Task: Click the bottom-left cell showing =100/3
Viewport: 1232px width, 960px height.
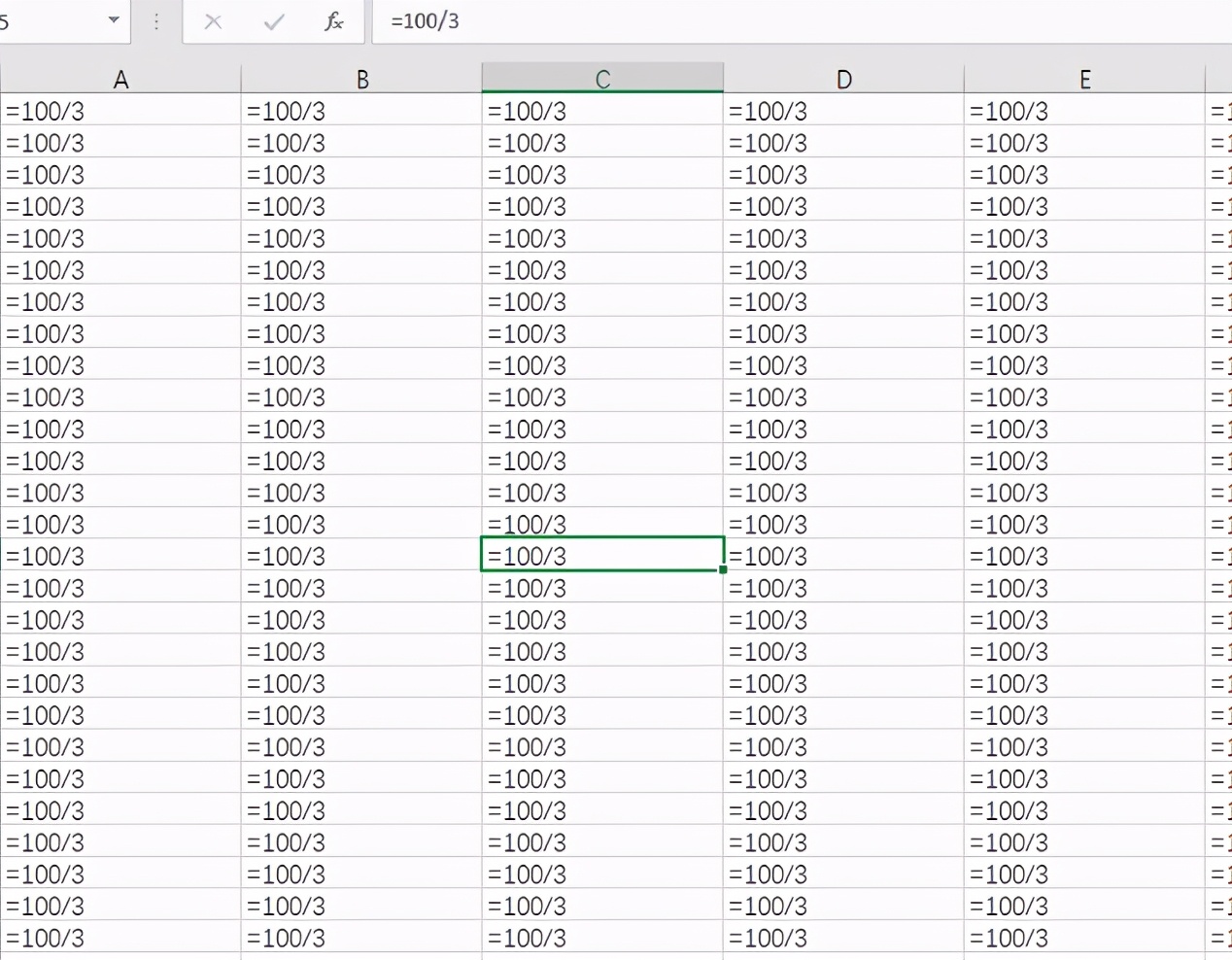Action: [120, 937]
